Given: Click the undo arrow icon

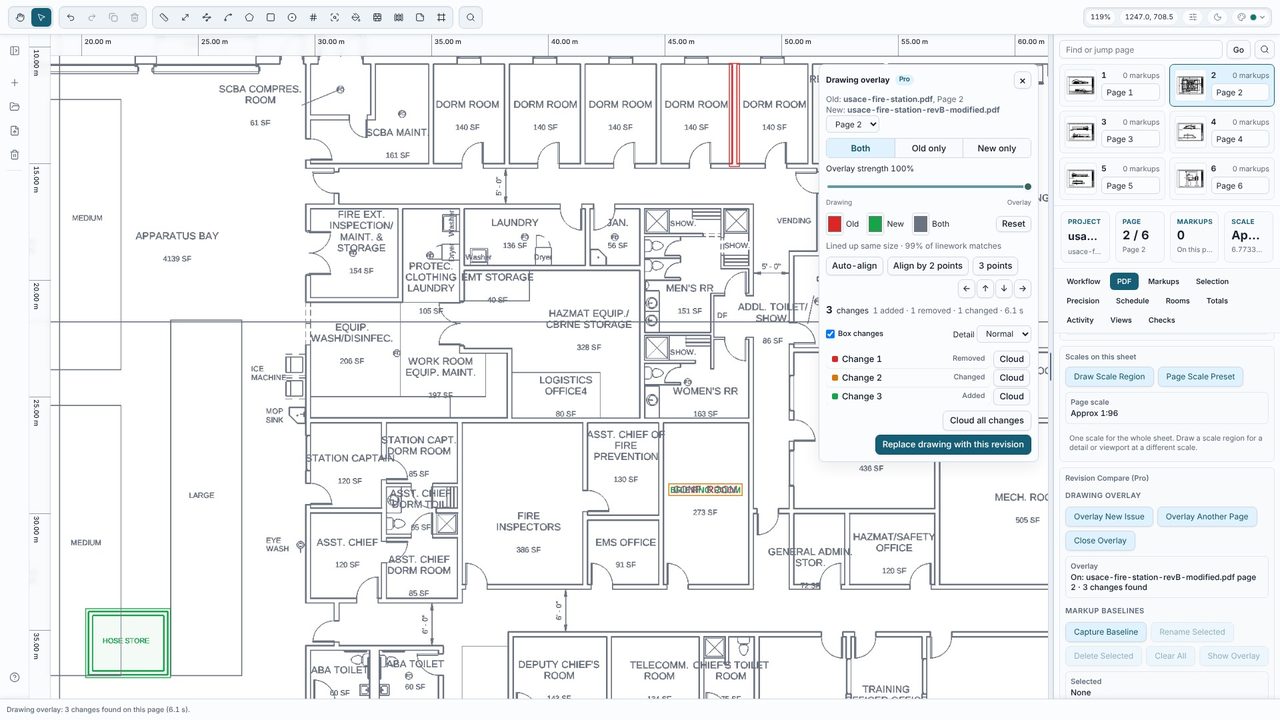Looking at the screenshot, I should (70, 17).
